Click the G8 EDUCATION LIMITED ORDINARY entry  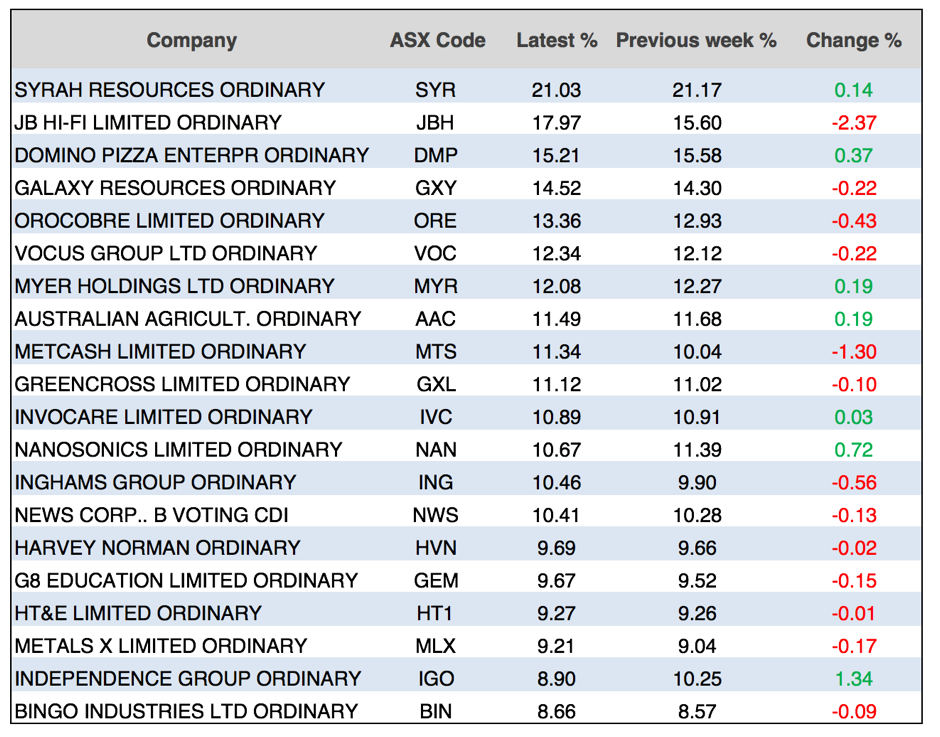[186, 581]
